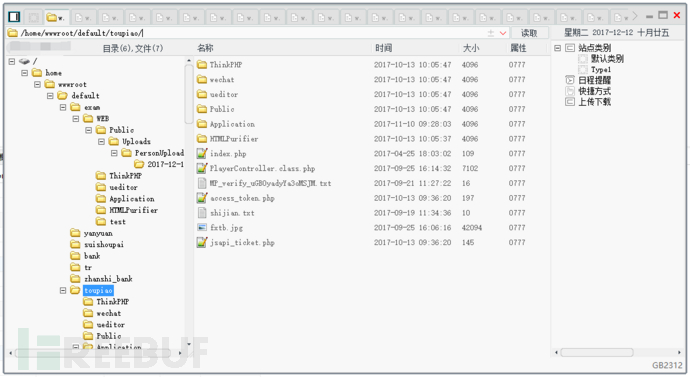Viewport: 690px width, 377px height.
Task: Select the access_token.php file
Action: [235, 198]
